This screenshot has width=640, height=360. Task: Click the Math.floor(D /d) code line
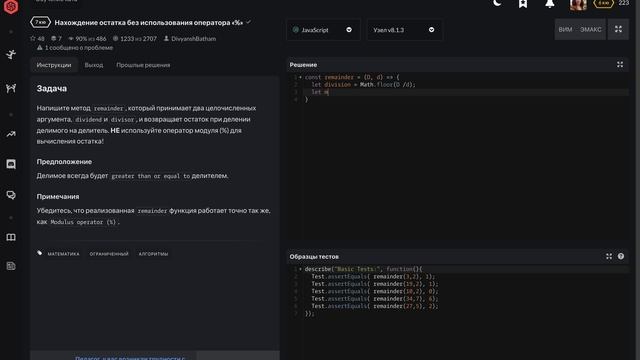(x=363, y=85)
